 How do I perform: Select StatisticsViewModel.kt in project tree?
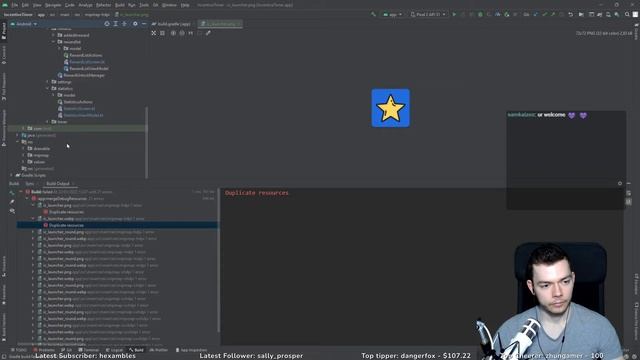(x=83, y=115)
